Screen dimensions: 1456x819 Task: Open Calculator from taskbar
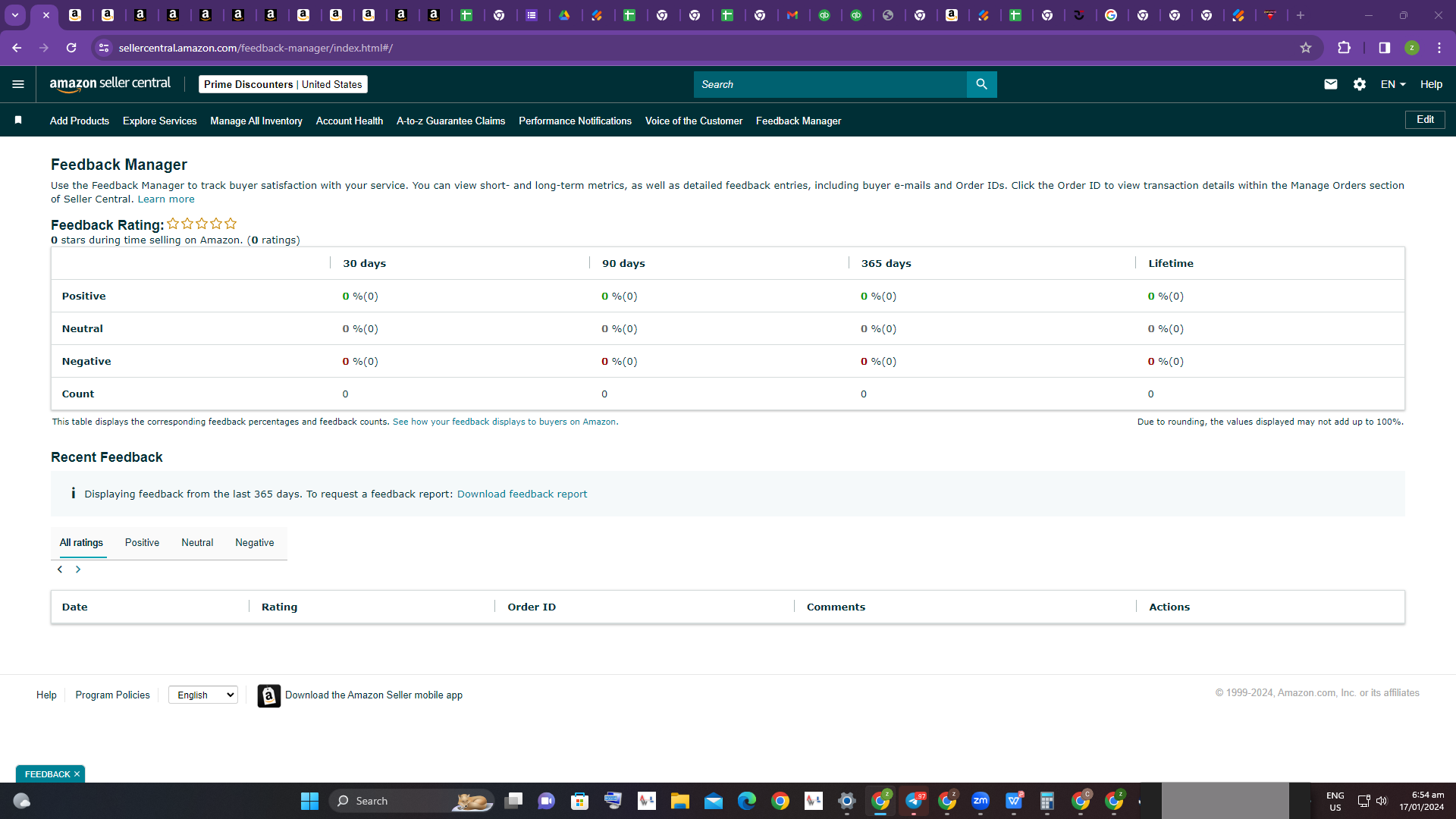tap(1047, 801)
